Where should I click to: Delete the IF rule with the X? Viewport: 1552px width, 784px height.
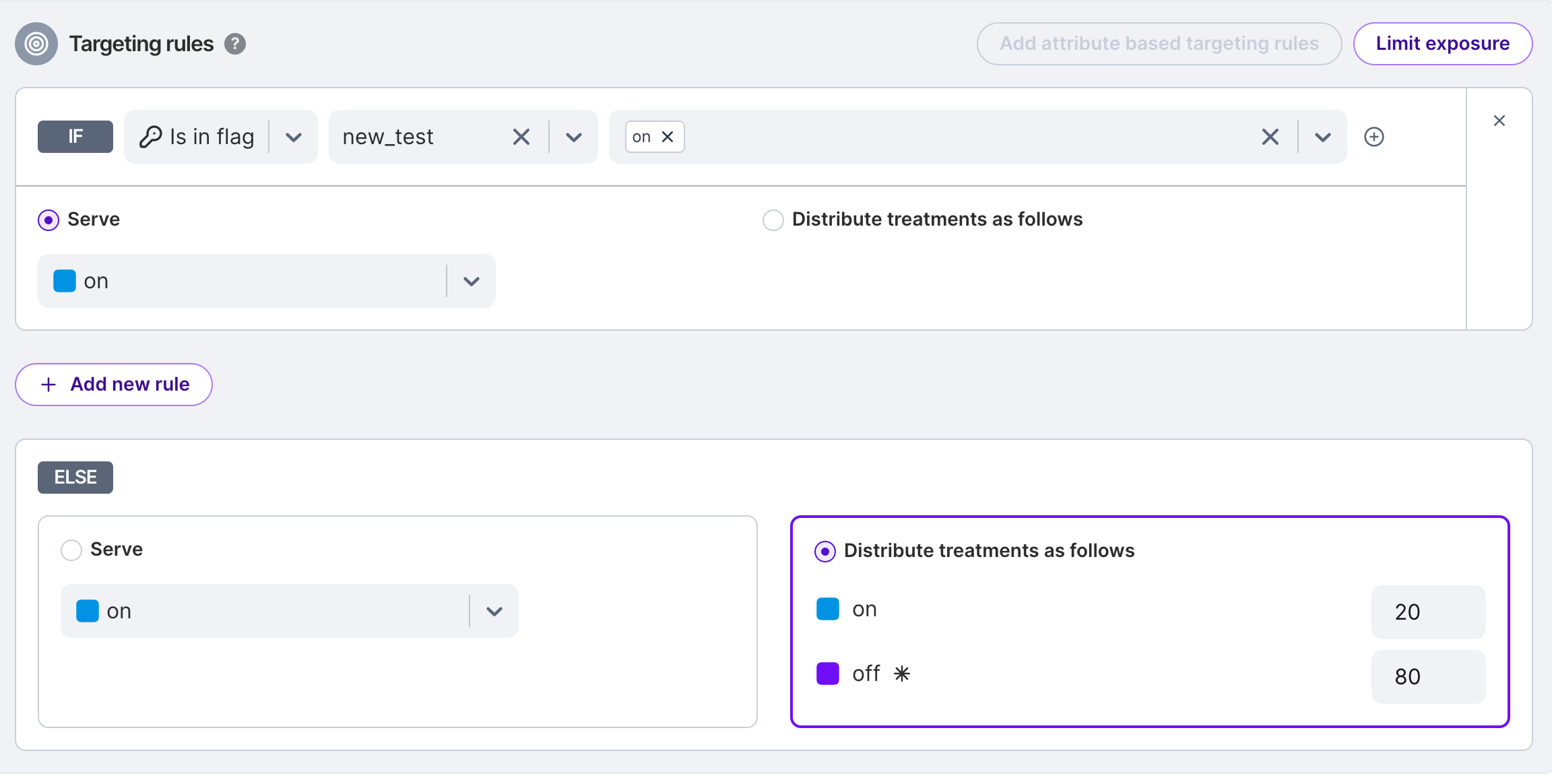tap(1499, 121)
